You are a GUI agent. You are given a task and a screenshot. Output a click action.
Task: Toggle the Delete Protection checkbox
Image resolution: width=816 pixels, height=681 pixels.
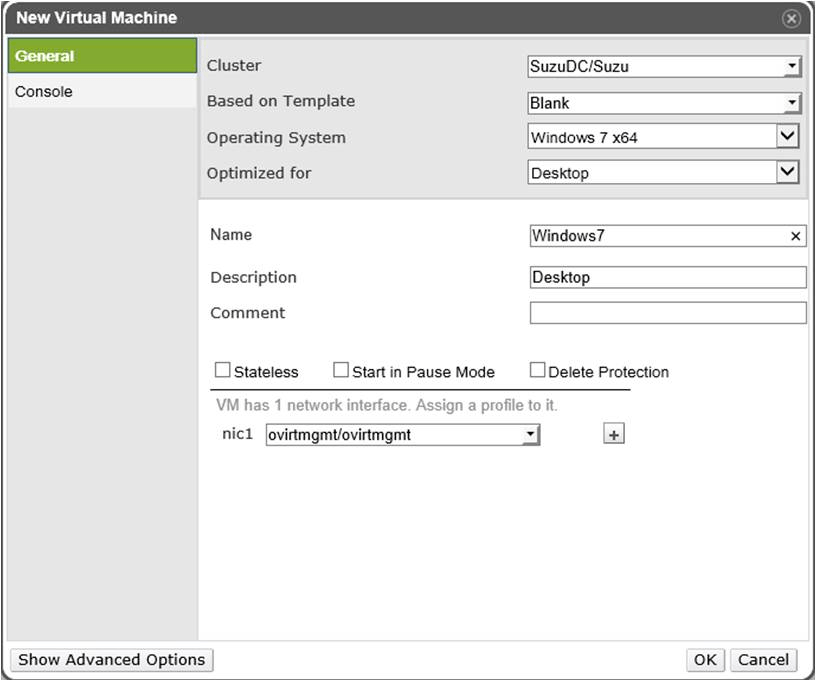pyautogui.click(x=537, y=371)
